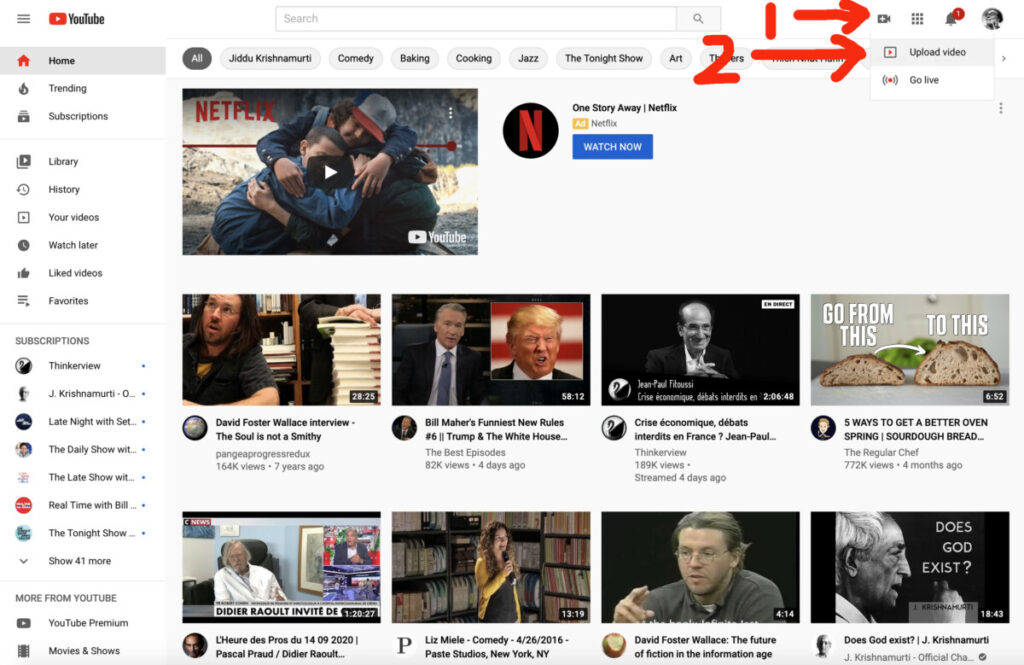Open the account avatar menu
The height and width of the screenshot is (665, 1024).
[x=992, y=18]
